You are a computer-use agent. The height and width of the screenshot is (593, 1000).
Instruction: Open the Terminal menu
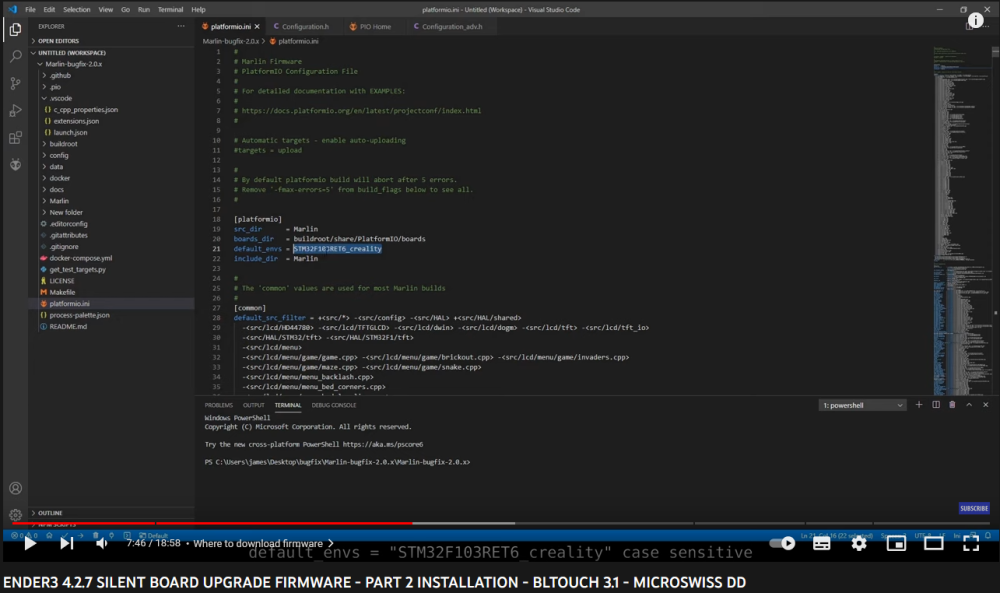[x=170, y=9]
